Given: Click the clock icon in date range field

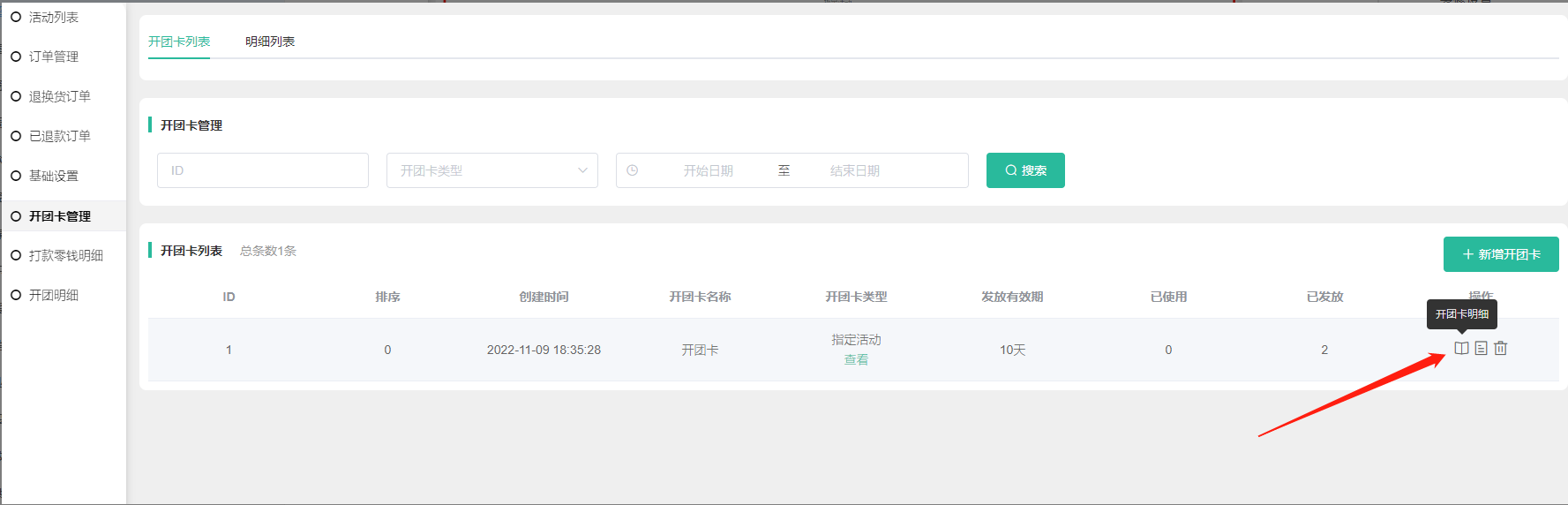Looking at the screenshot, I should (x=633, y=170).
